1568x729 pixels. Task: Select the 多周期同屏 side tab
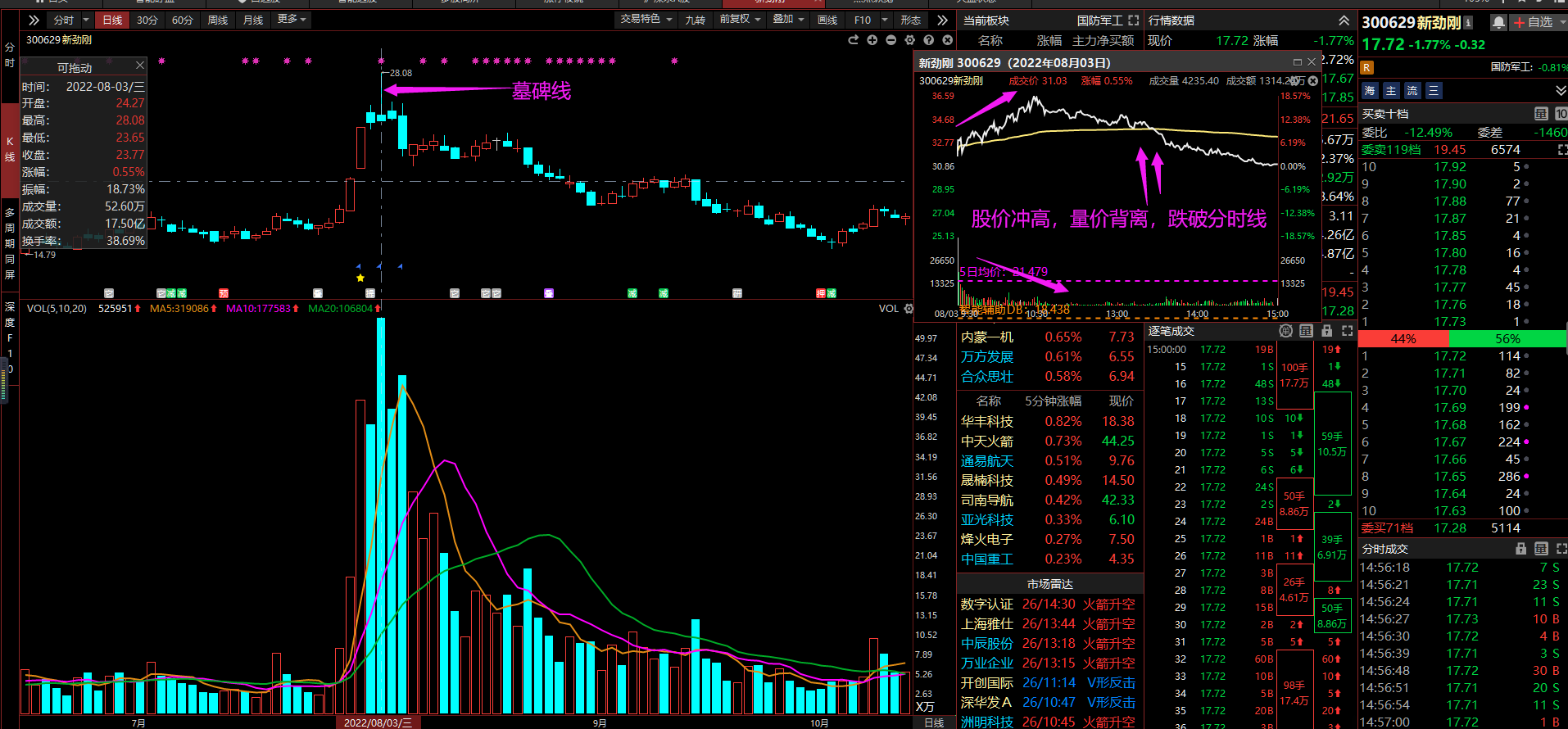pos(10,243)
